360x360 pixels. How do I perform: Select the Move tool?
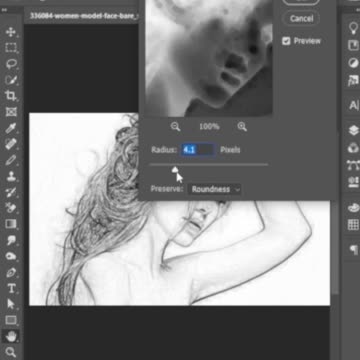tap(11, 32)
